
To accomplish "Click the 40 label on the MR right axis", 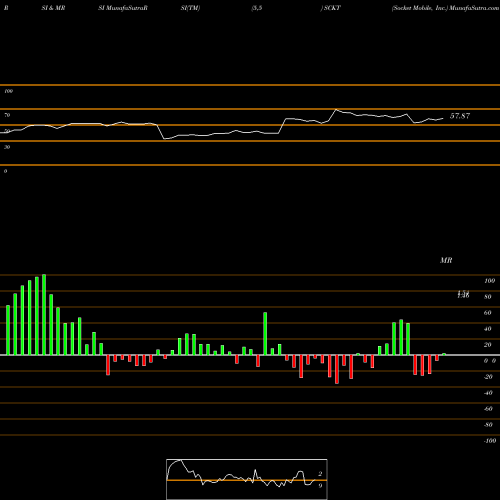I will (x=488, y=329).
